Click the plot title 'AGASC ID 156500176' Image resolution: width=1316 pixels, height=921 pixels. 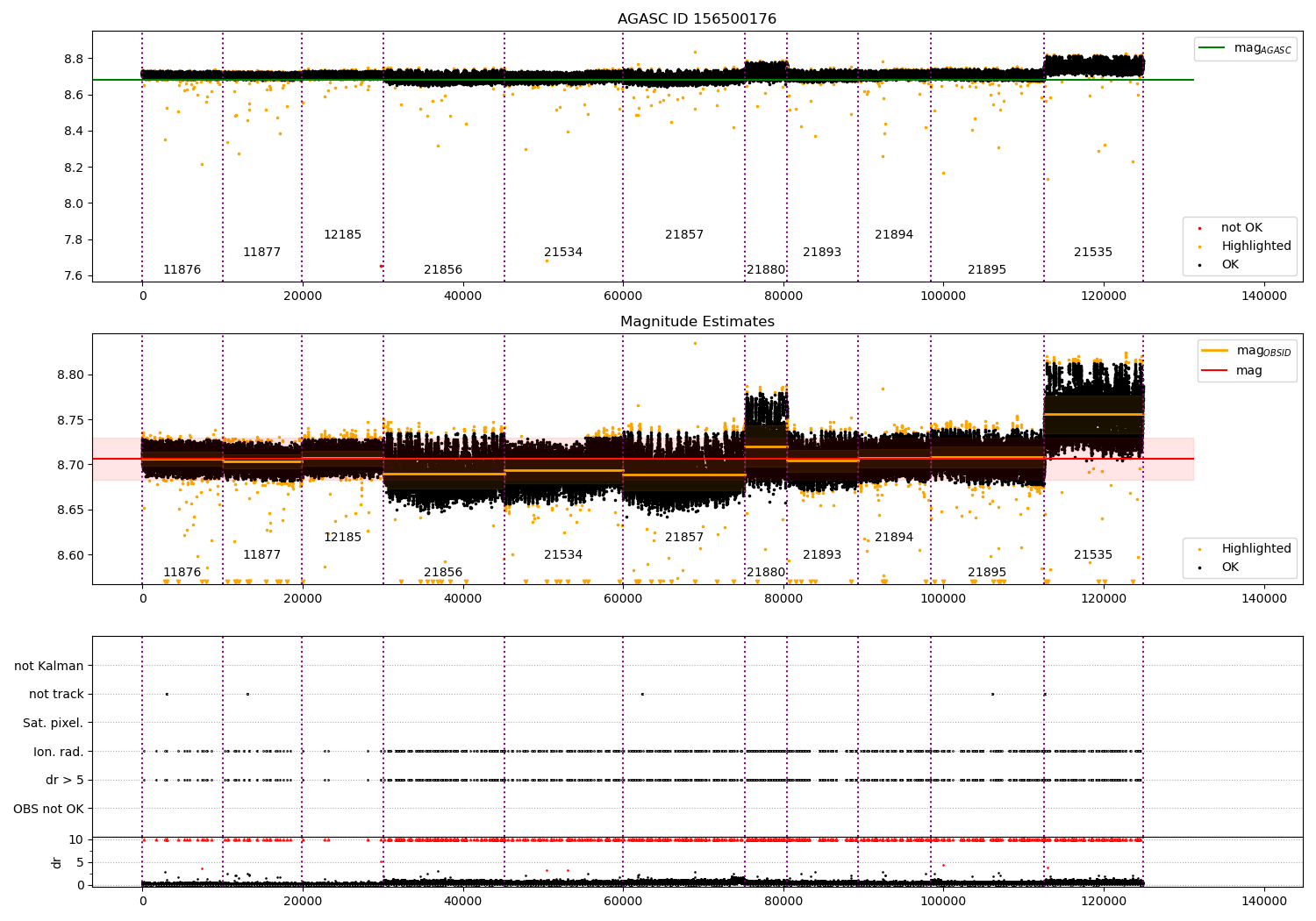pyautogui.click(x=697, y=19)
